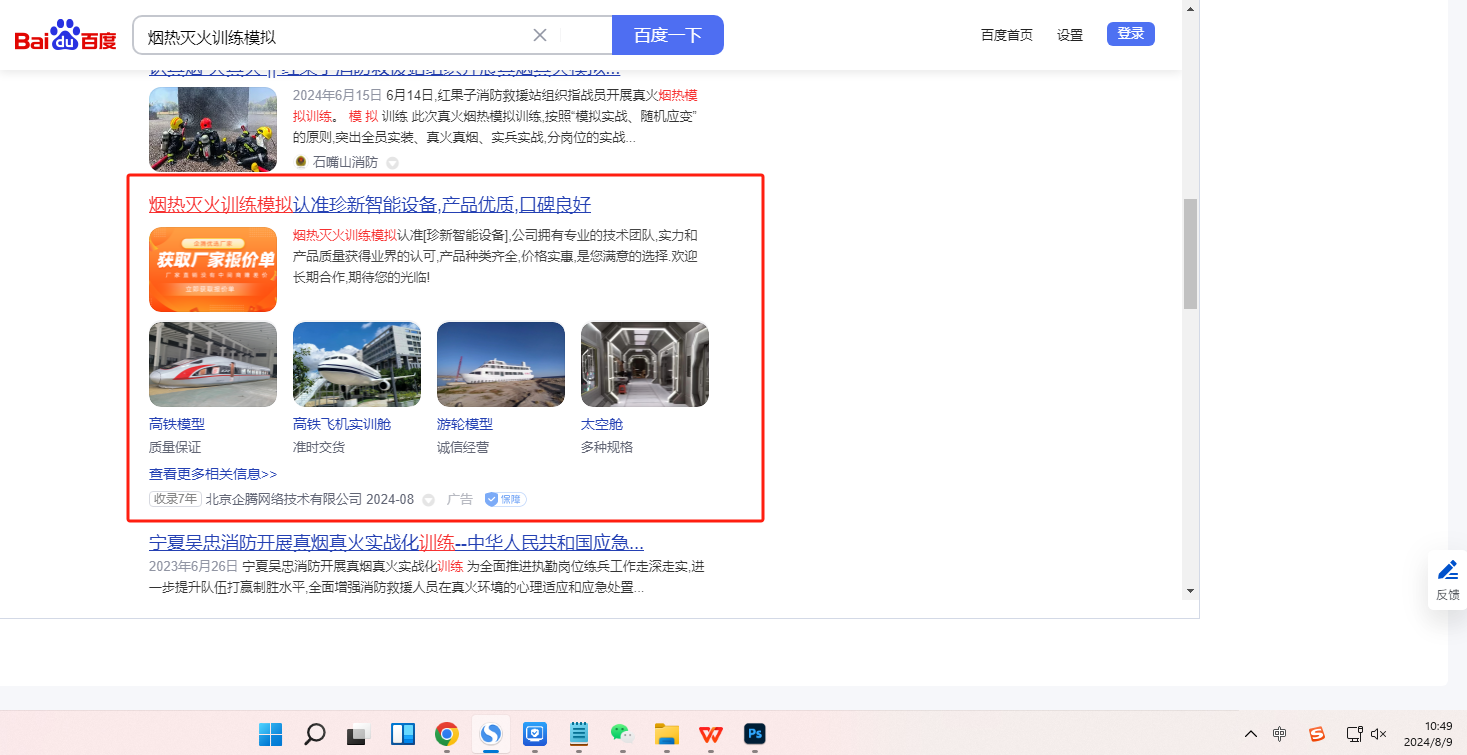Open 设置 in the top navigation
Image resolution: width=1467 pixels, height=755 pixels.
[x=1070, y=35]
